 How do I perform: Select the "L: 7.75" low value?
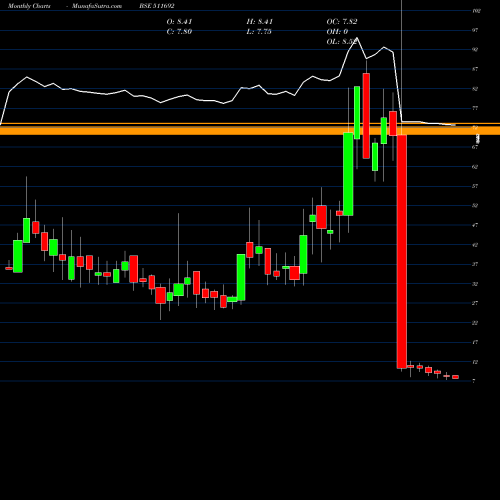259,32
